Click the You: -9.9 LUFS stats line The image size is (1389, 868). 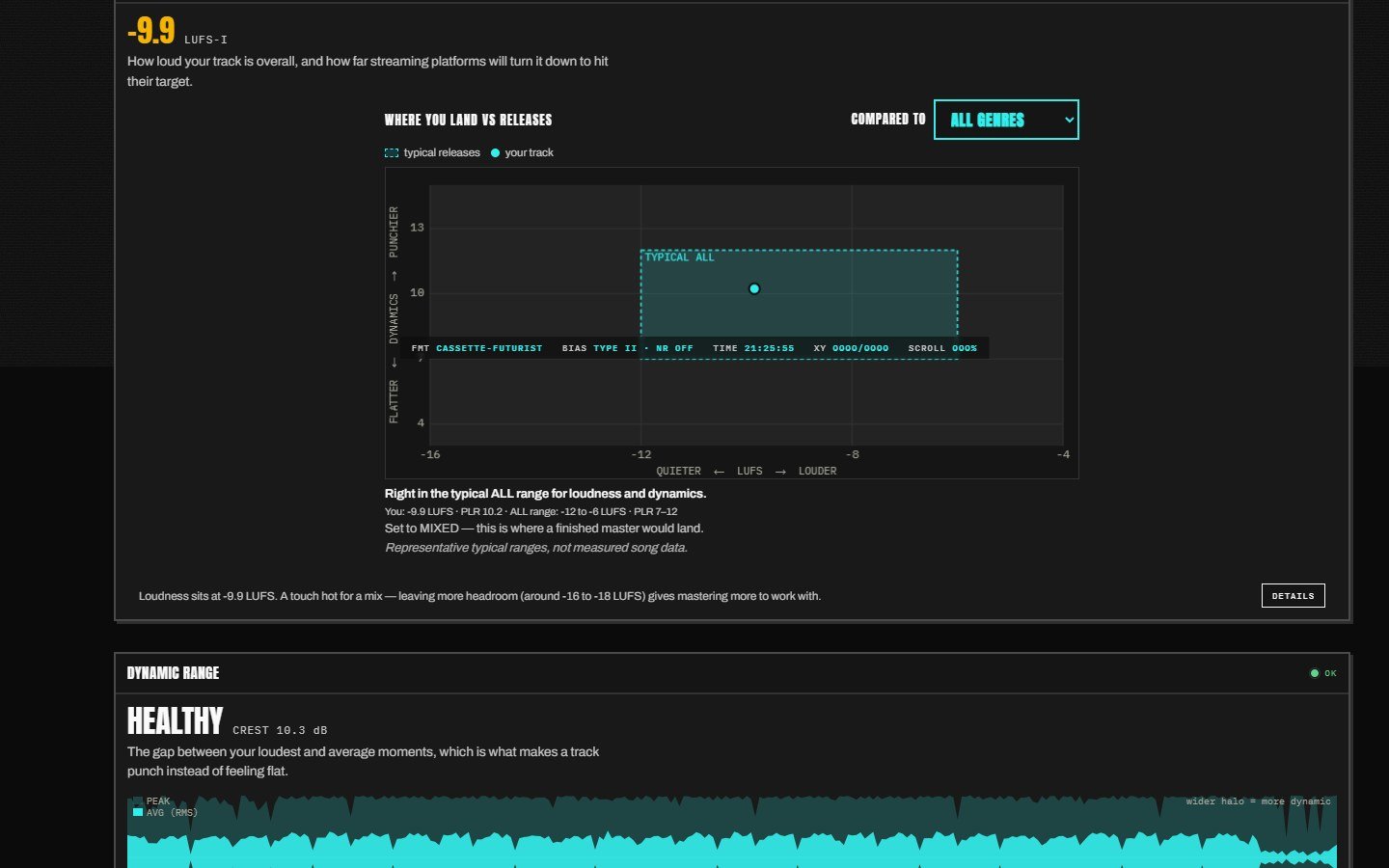click(531, 511)
